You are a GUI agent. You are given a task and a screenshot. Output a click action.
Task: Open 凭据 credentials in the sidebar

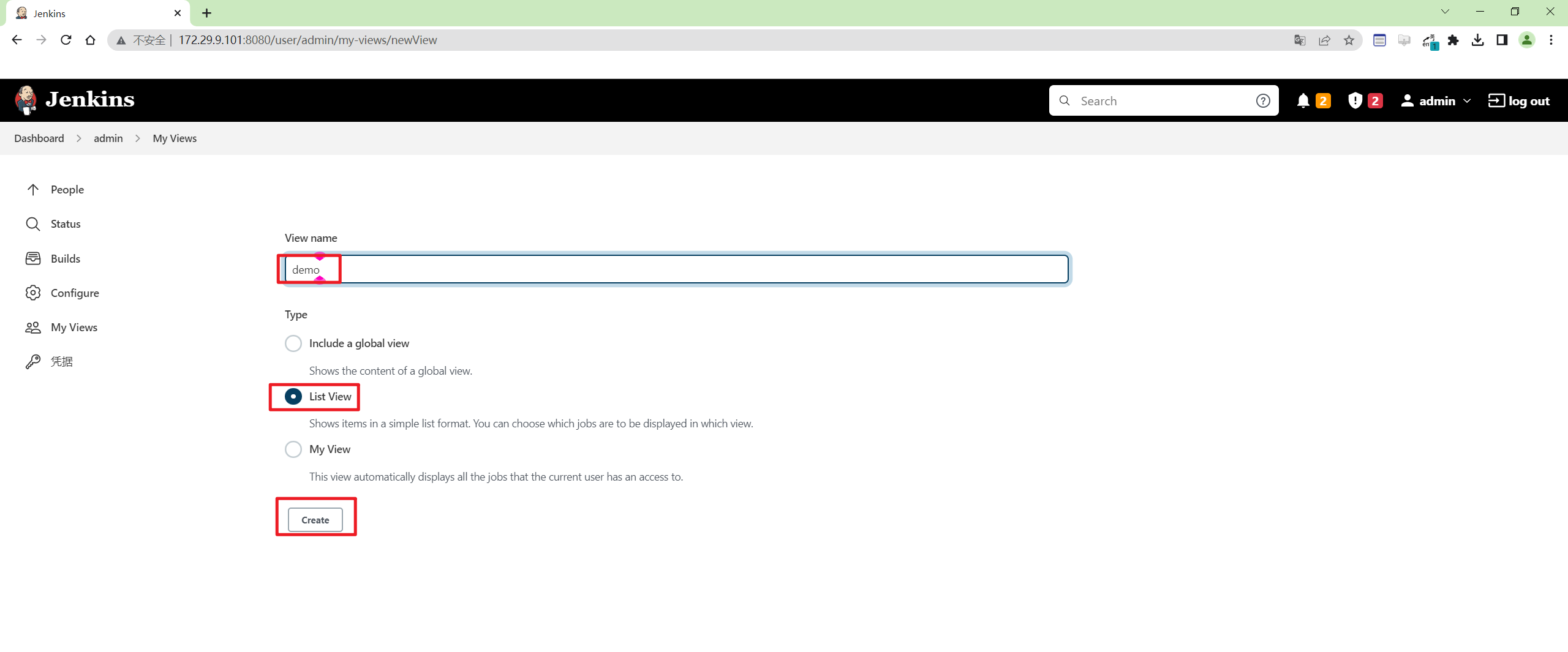point(50,362)
